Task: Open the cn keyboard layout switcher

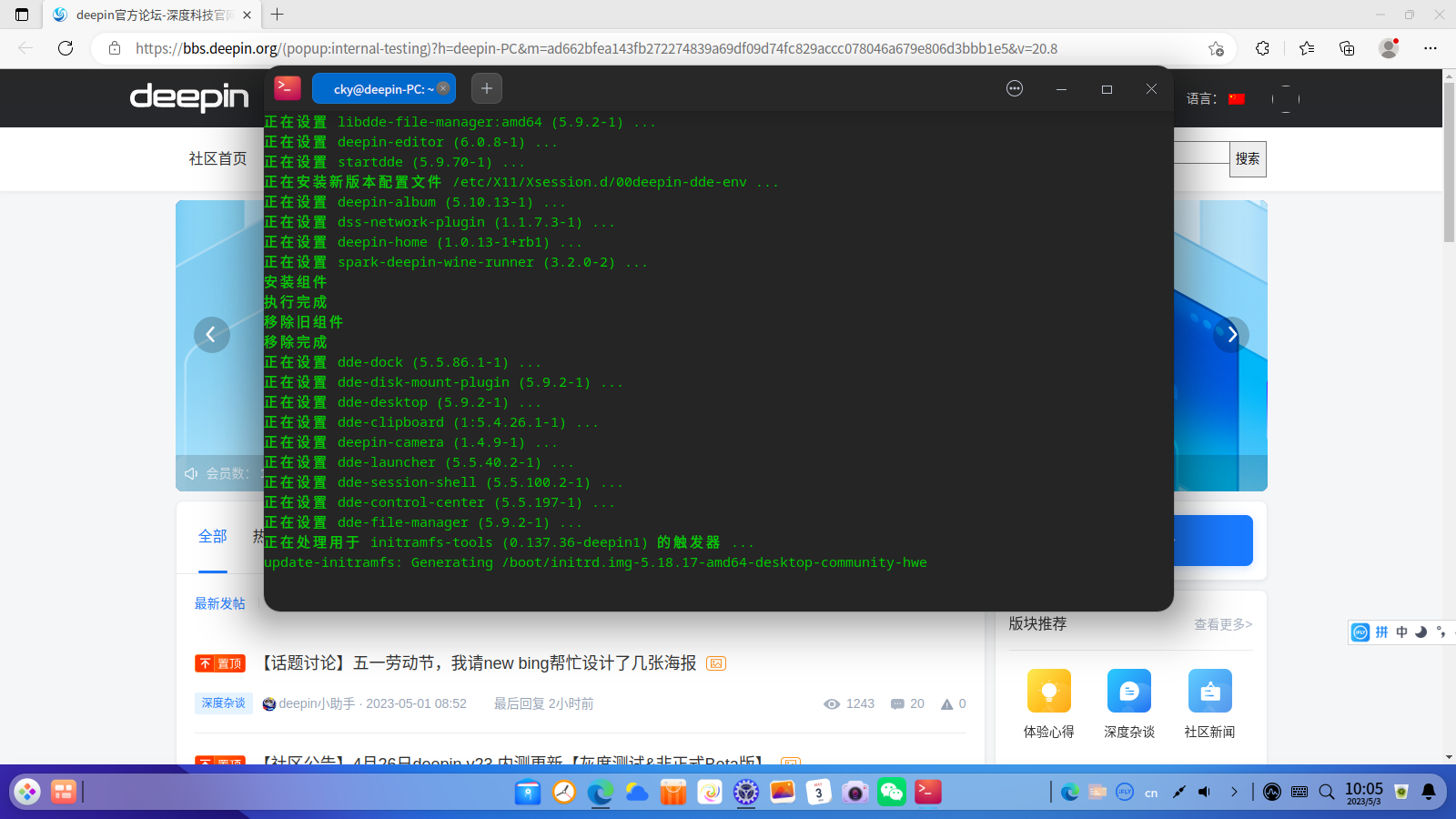Action: (1149, 792)
